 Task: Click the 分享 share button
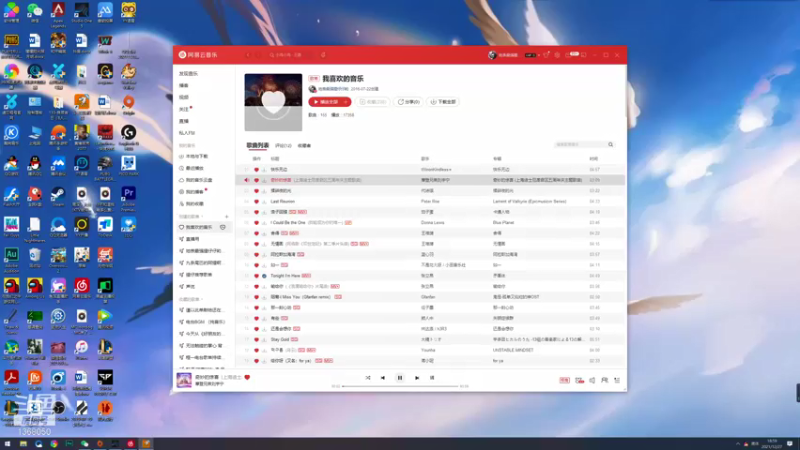coord(408,102)
